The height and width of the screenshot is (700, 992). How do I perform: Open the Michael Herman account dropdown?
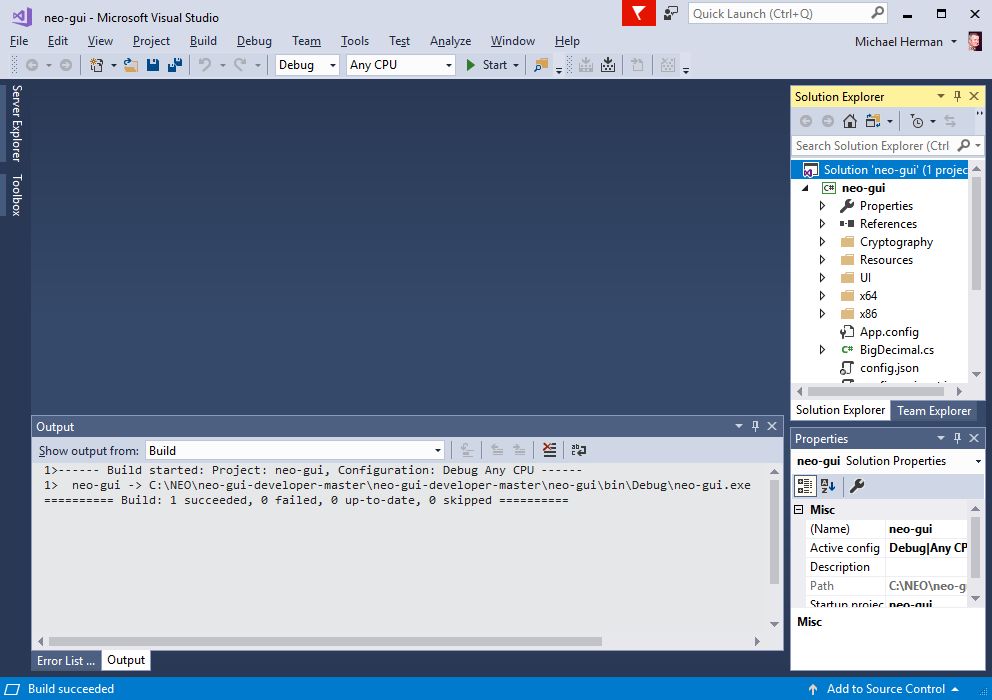pos(953,42)
